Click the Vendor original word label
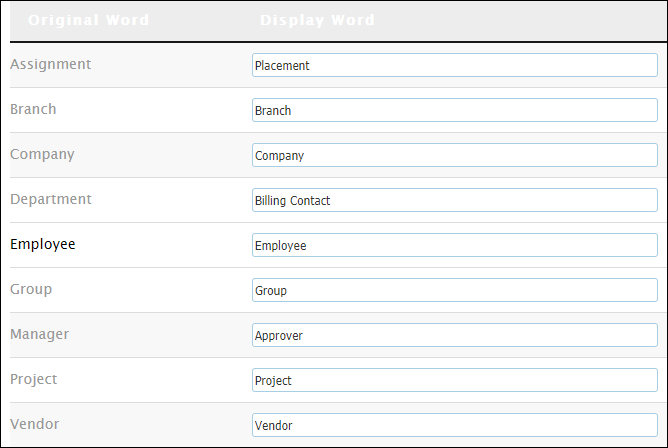This screenshot has width=668, height=448. click(x=35, y=424)
